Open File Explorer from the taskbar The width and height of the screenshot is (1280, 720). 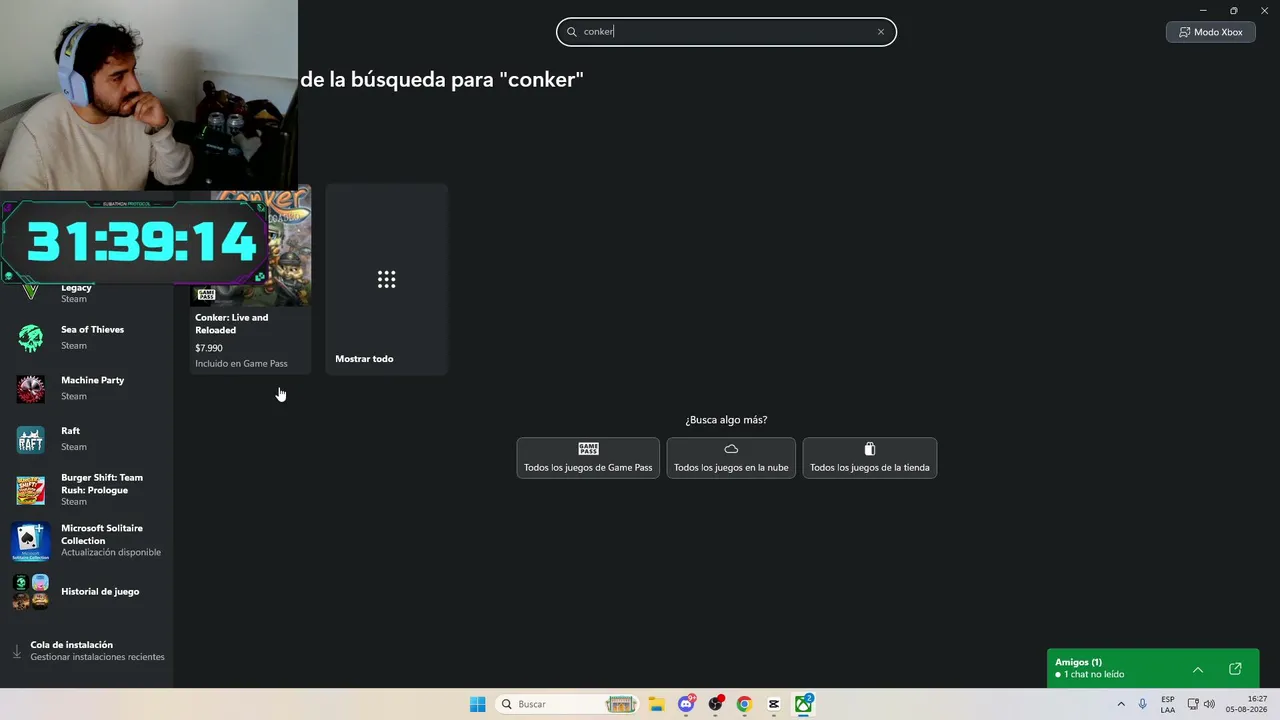656,704
